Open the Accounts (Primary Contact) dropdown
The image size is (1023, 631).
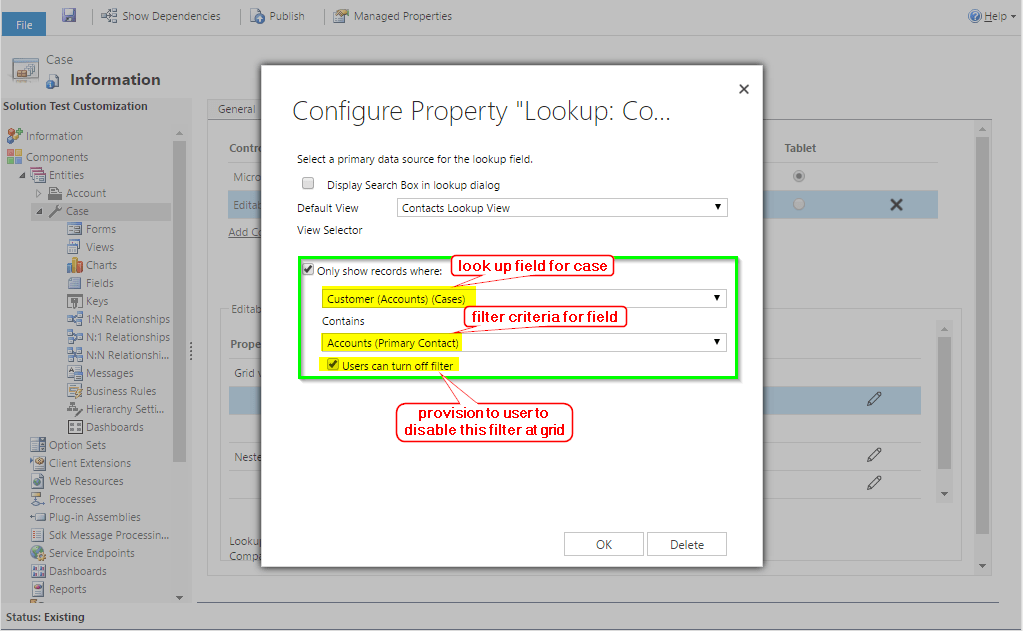point(716,342)
